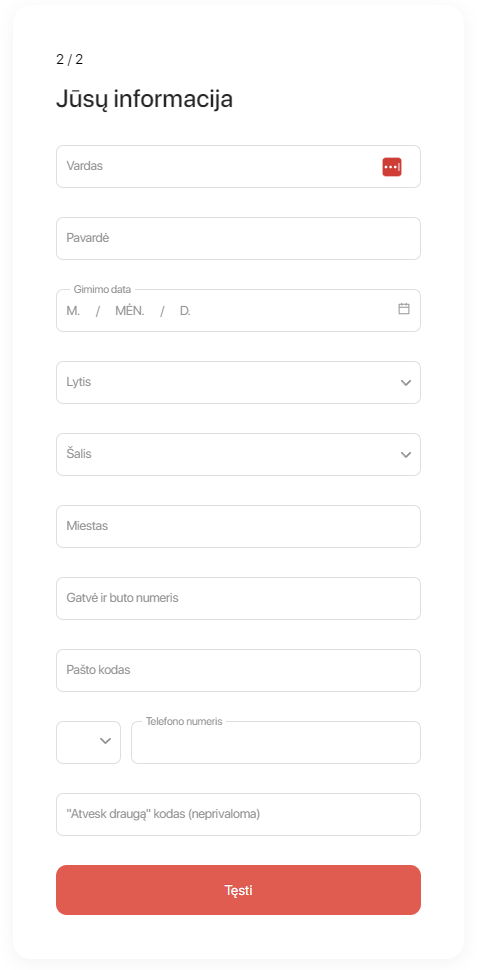The image size is (477, 970).
Task: Open the calendar picker icon for Gimimo data
Action: (x=404, y=309)
